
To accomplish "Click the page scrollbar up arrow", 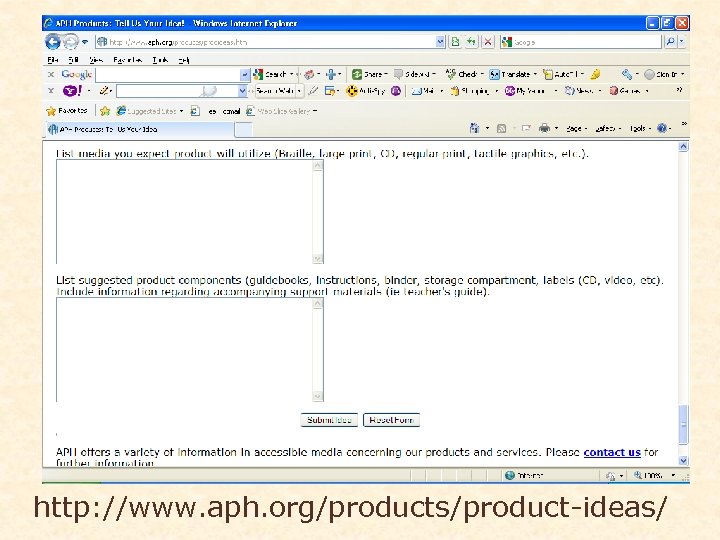I will [x=683, y=146].
